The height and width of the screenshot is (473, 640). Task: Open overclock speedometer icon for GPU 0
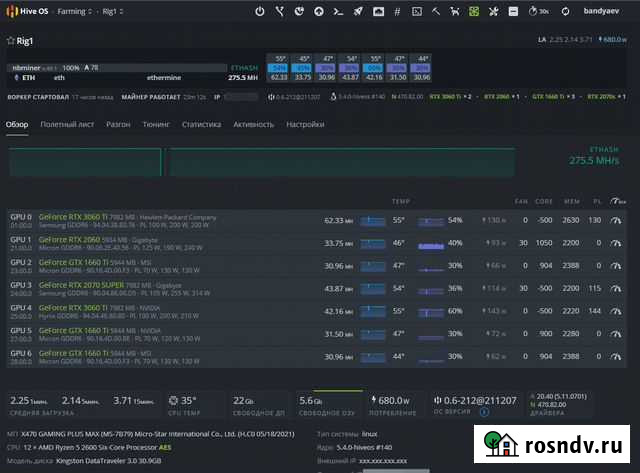[616, 220]
